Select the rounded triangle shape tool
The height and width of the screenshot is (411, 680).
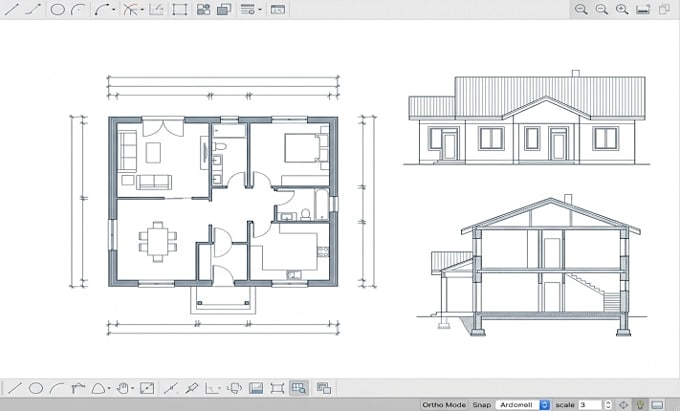pos(98,388)
